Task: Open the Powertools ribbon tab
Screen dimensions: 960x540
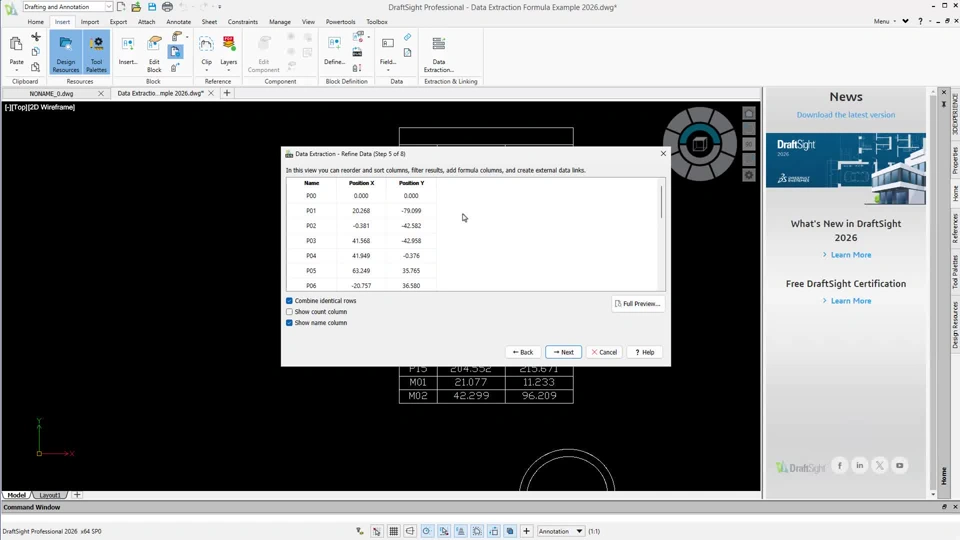Action: pyautogui.click(x=340, y=21)
